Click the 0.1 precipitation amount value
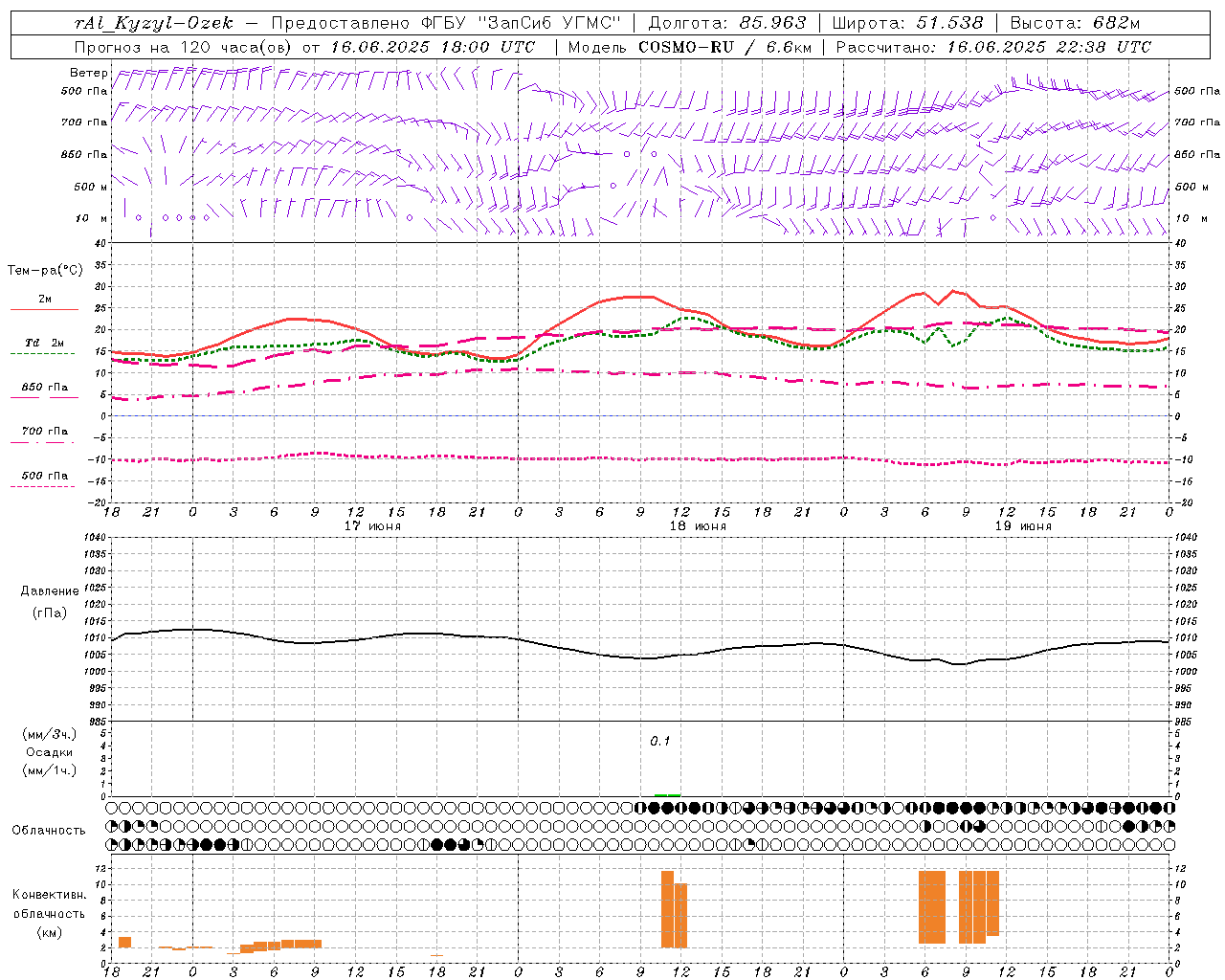 point(660,742)
